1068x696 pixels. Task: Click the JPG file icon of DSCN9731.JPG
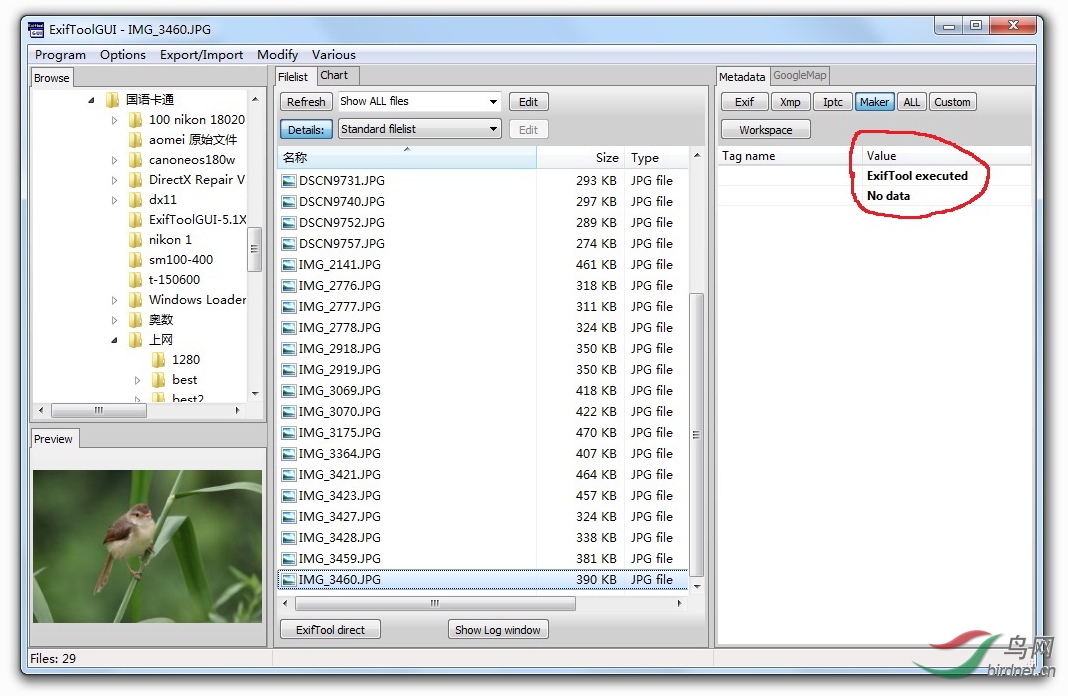289,181
